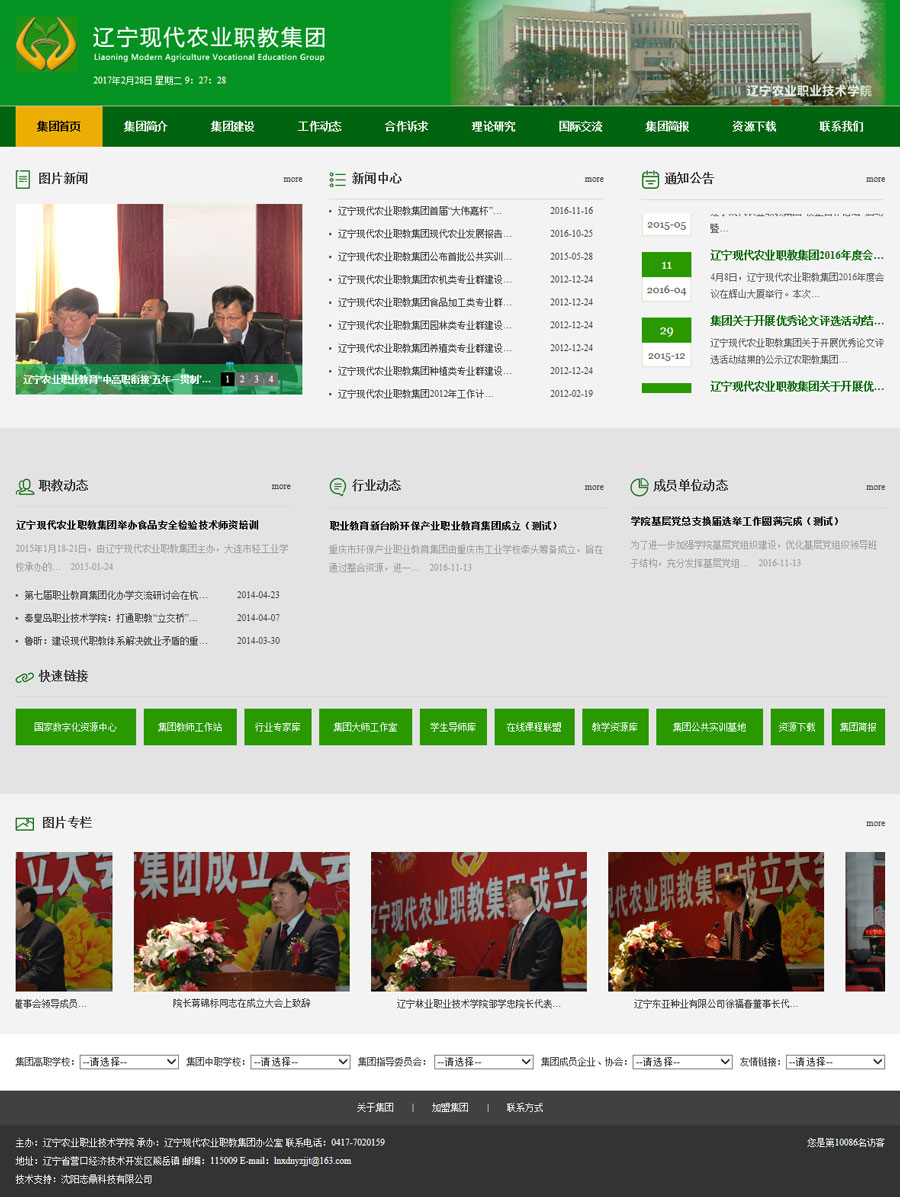
Task: Switch news slideshow to slide 2
Action: (x=242, y=379)
